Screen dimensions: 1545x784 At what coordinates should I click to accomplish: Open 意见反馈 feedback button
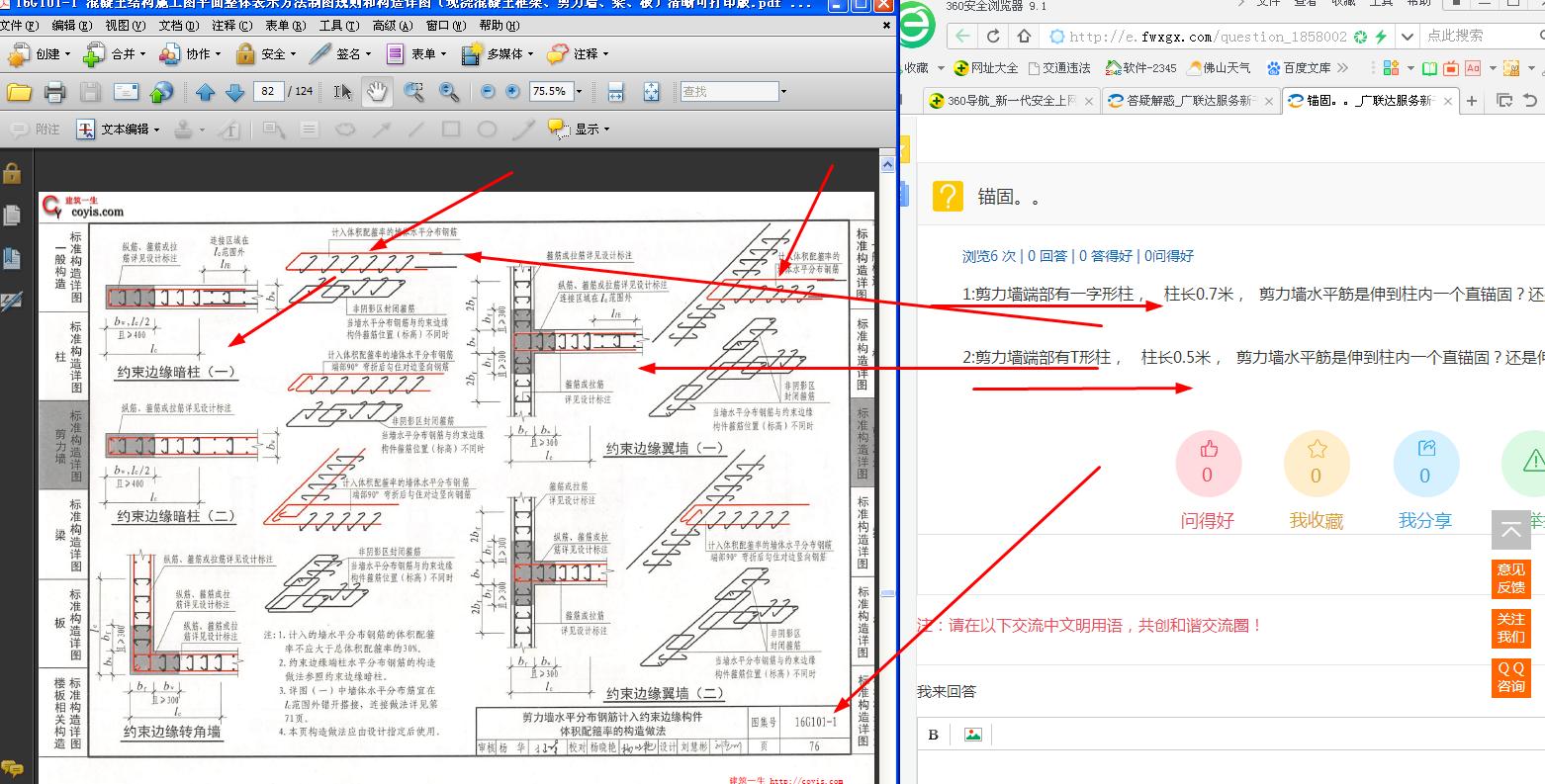(x=1510, y=578)
